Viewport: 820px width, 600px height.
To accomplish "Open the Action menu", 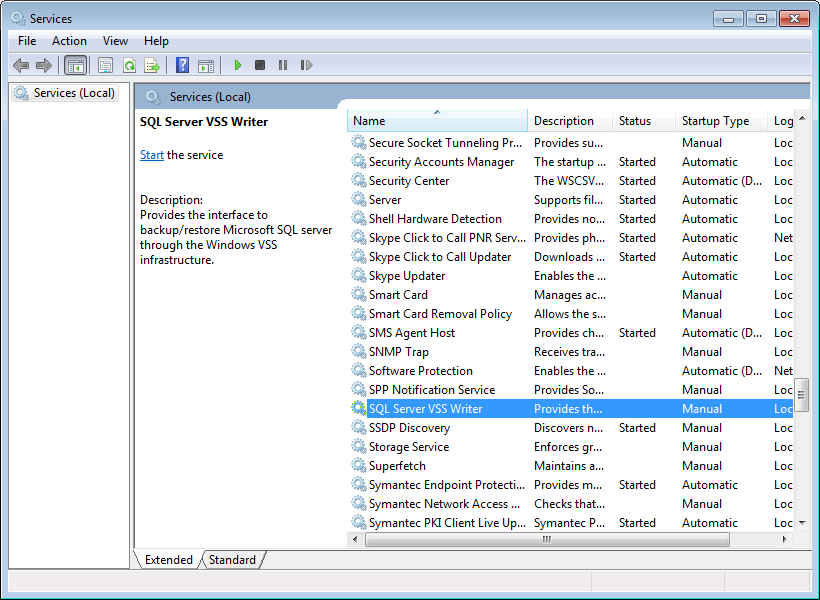I will [x=69, y=41].
